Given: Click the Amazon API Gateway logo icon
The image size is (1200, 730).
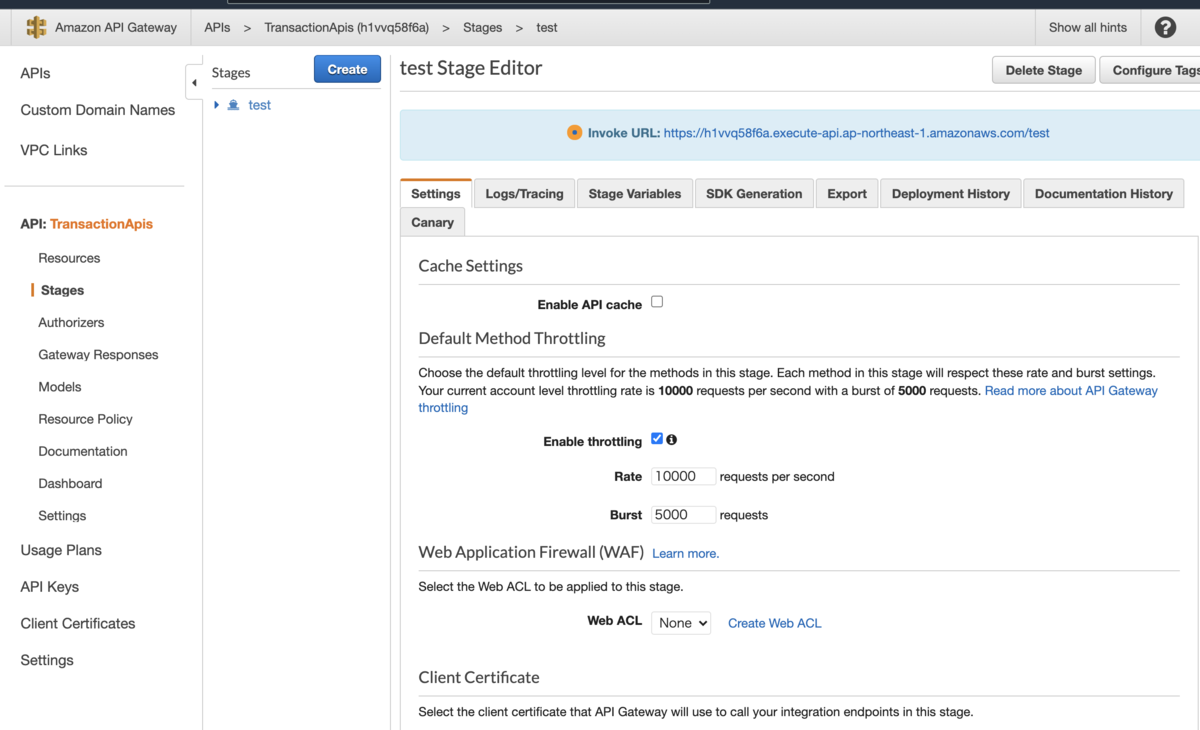Looking at the screenshot, I should pos(37,28).
